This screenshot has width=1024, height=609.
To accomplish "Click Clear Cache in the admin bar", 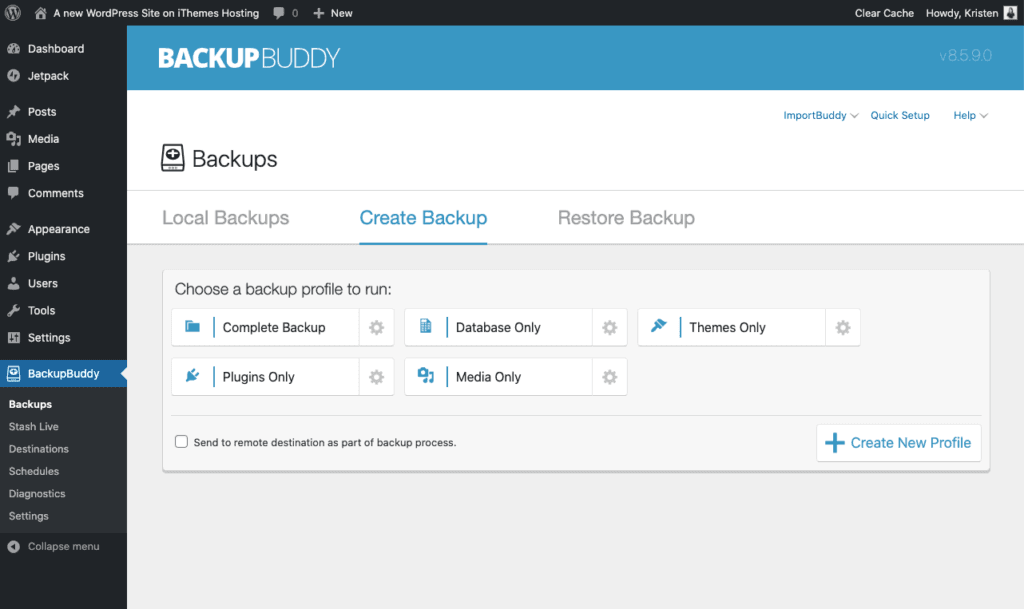I will point(884,13).
